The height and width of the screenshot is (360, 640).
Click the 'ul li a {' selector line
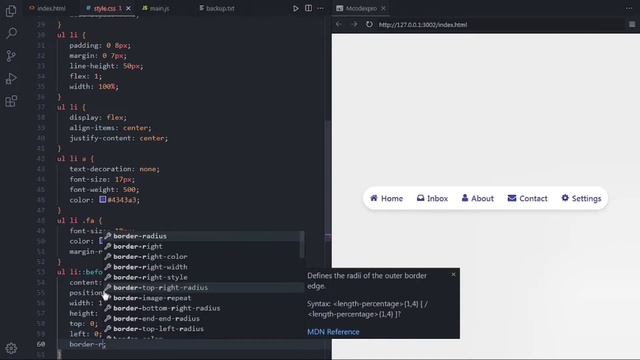click(x=76, y=159)
